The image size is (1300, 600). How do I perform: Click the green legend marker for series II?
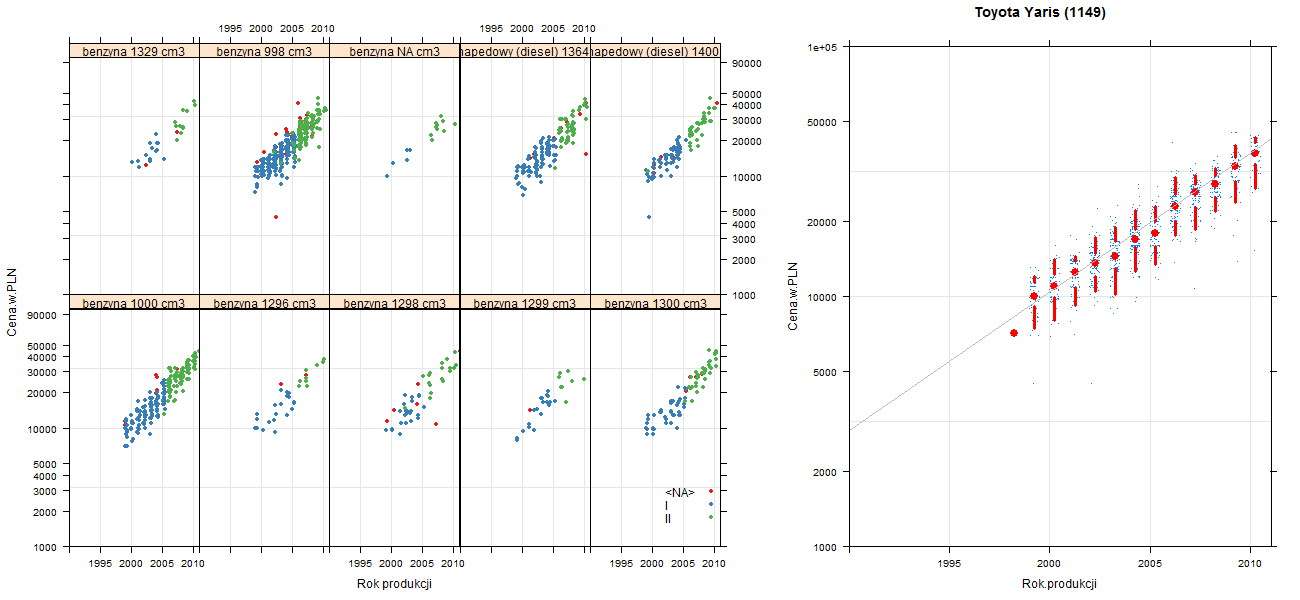click(x=710, y=517)
